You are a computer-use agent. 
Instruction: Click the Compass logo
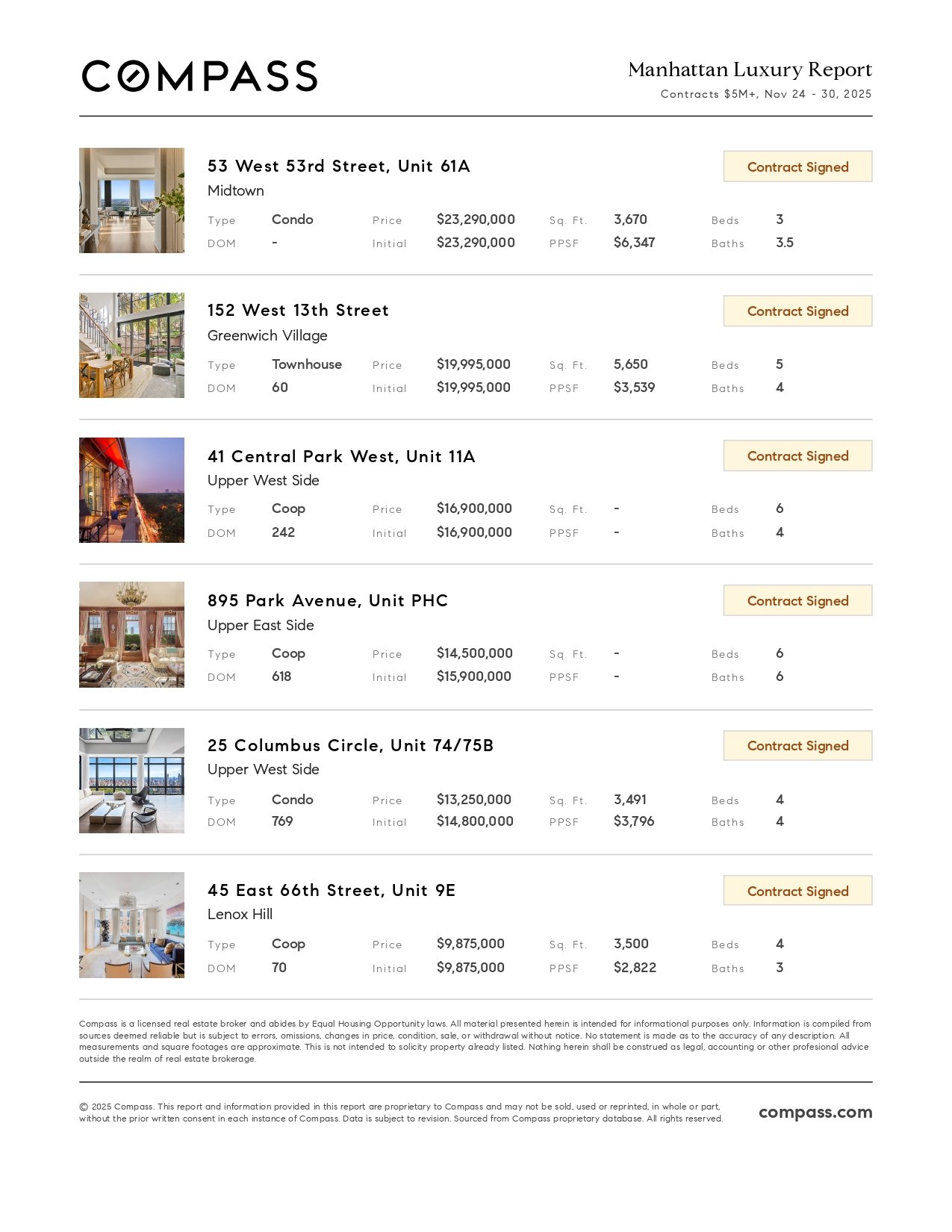[199, 76]
